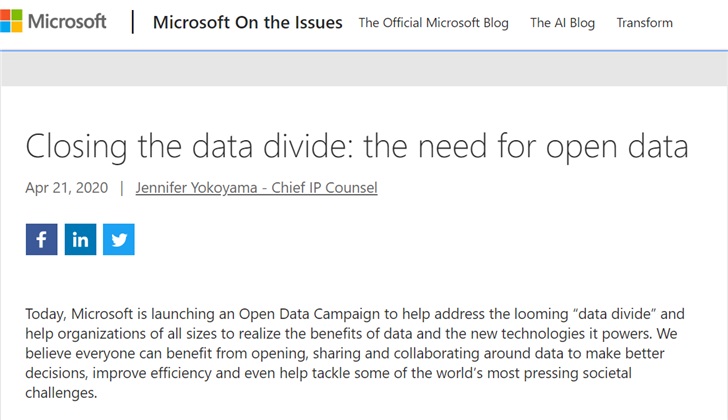This screenshot has width=728, height=420.
Task: Click the words "Open Data Campaign" in the paragraph
Action: [314, 314]
